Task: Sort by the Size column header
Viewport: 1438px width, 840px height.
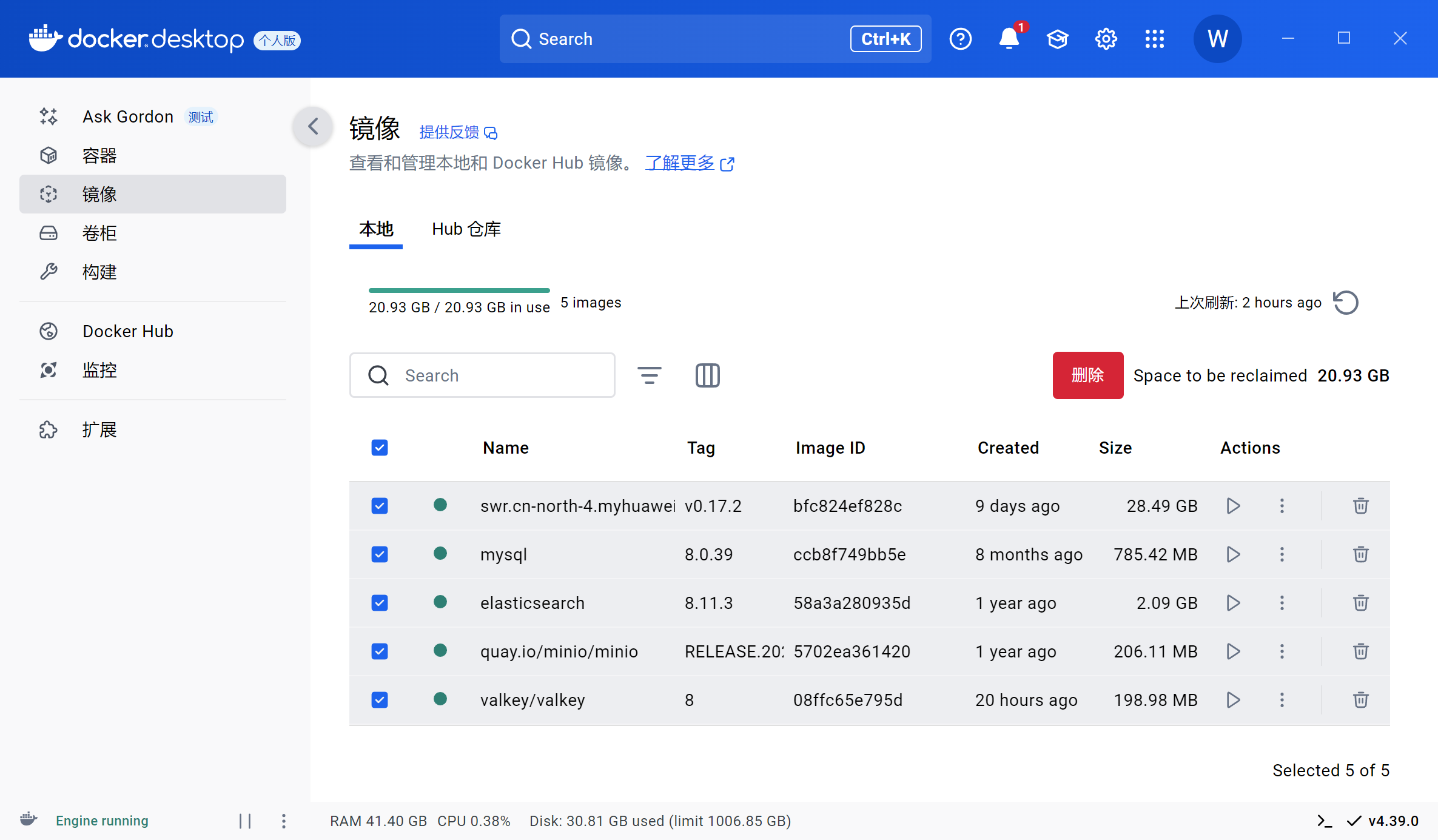Action: click(1115, 448)
